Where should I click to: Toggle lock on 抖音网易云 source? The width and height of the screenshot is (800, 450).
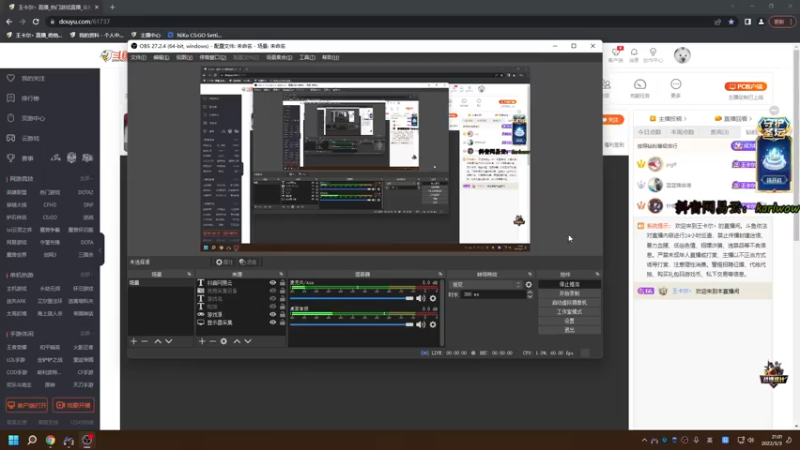(282, 283)
